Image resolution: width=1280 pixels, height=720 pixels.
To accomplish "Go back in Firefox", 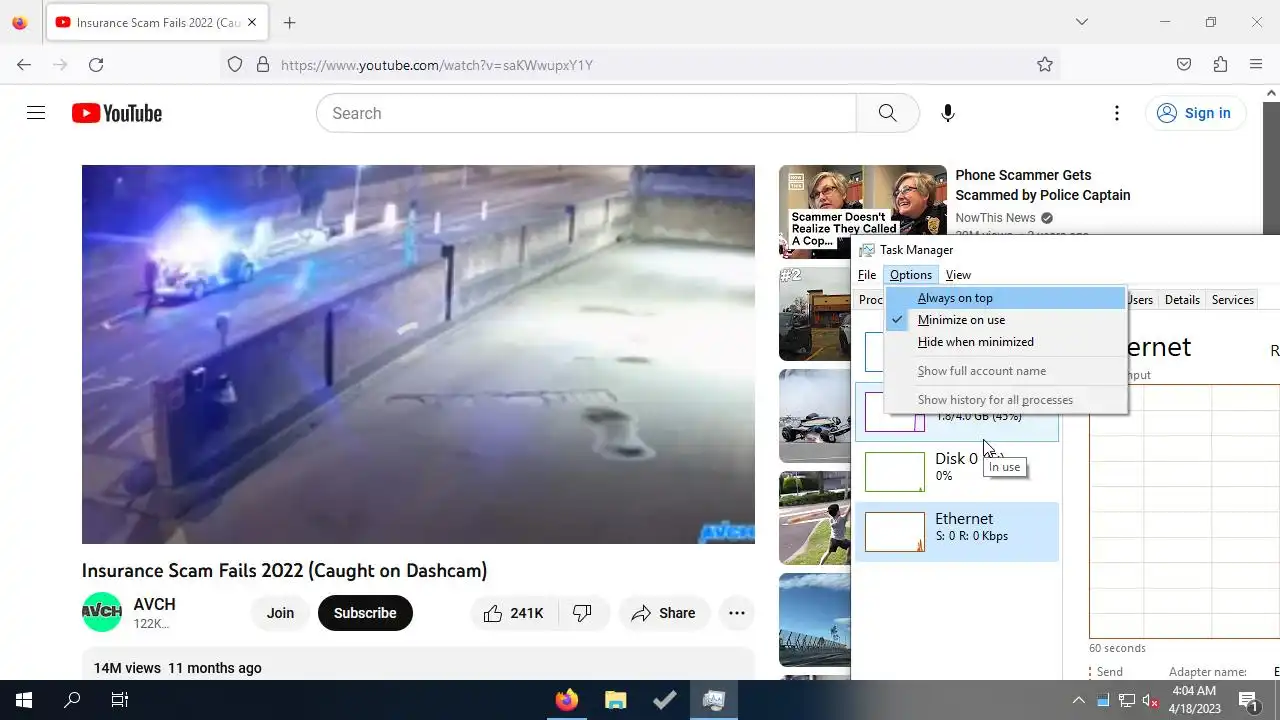I will tap(24, 64).
